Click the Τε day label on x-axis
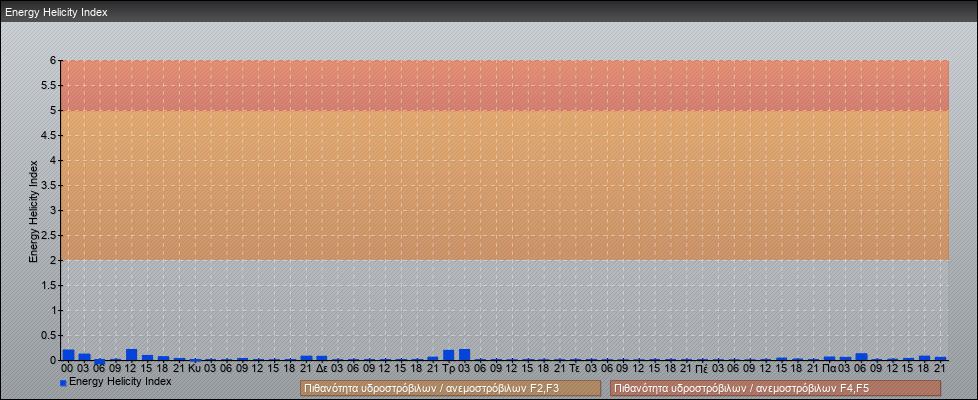Image resolution: width=978 pixels, height=400 pixels. coord(575,368)
